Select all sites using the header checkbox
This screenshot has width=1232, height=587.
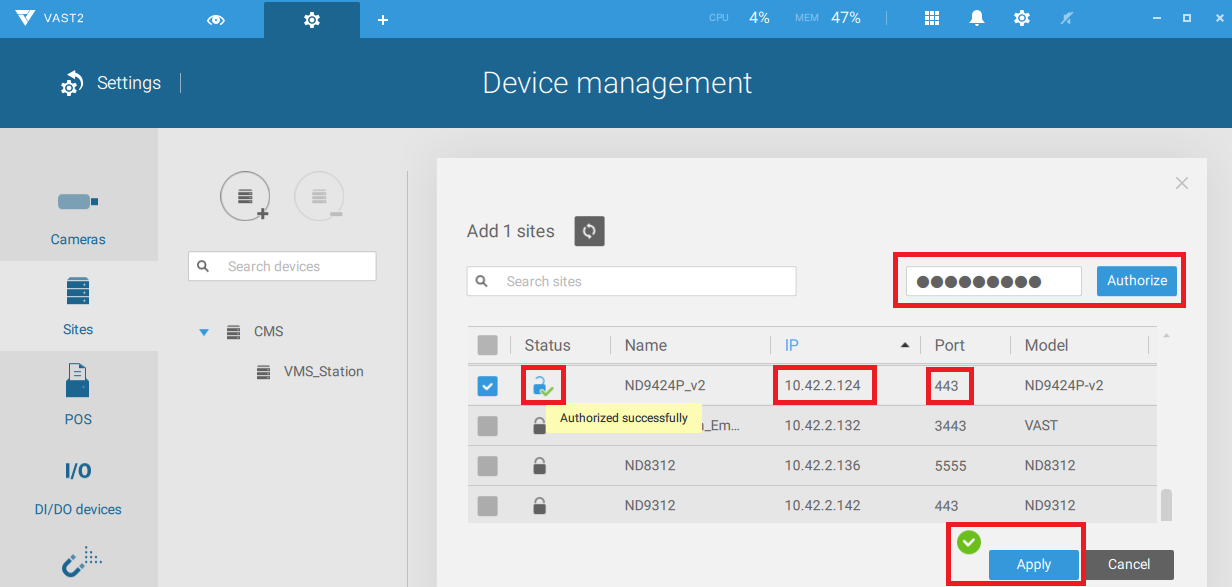[x=488, y=345]
